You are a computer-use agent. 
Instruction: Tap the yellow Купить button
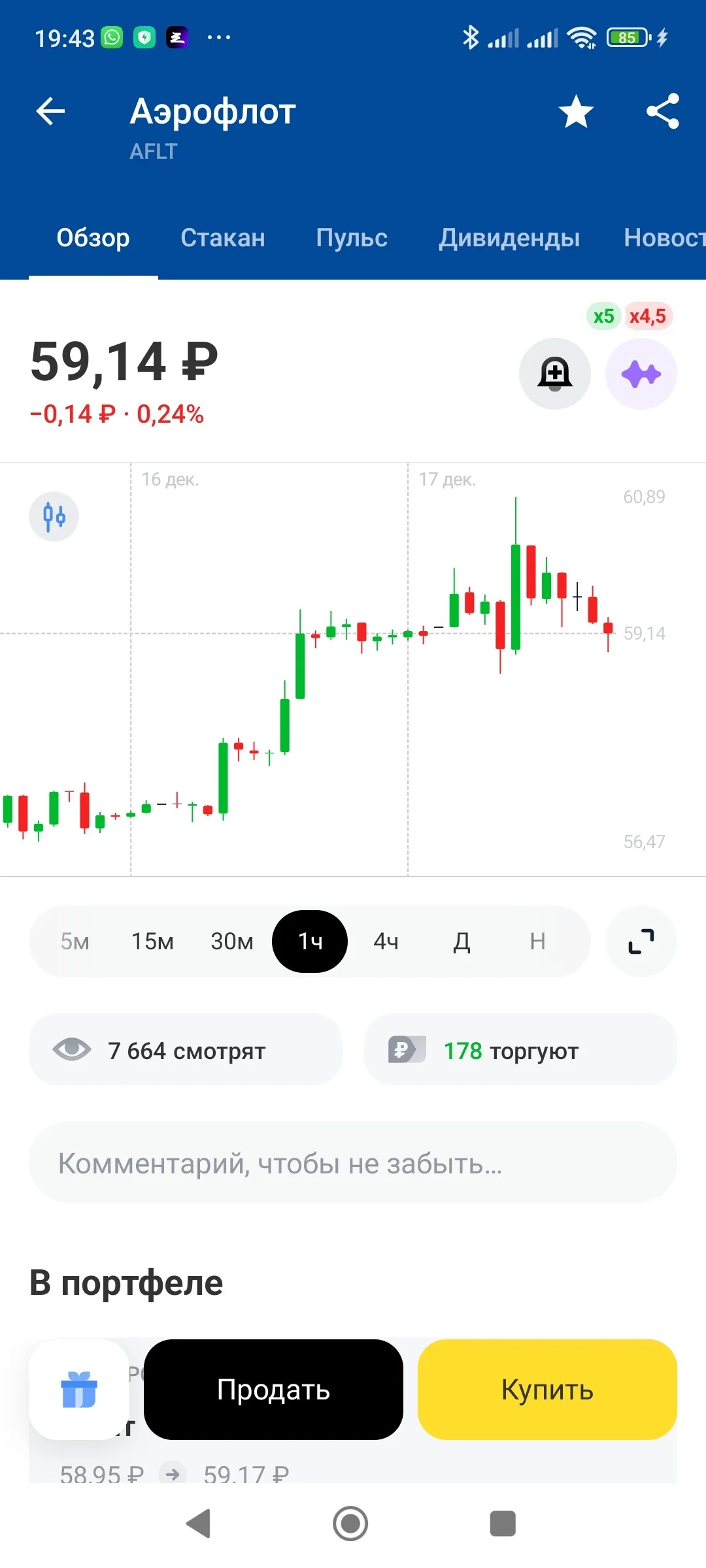pos(547,1390)
